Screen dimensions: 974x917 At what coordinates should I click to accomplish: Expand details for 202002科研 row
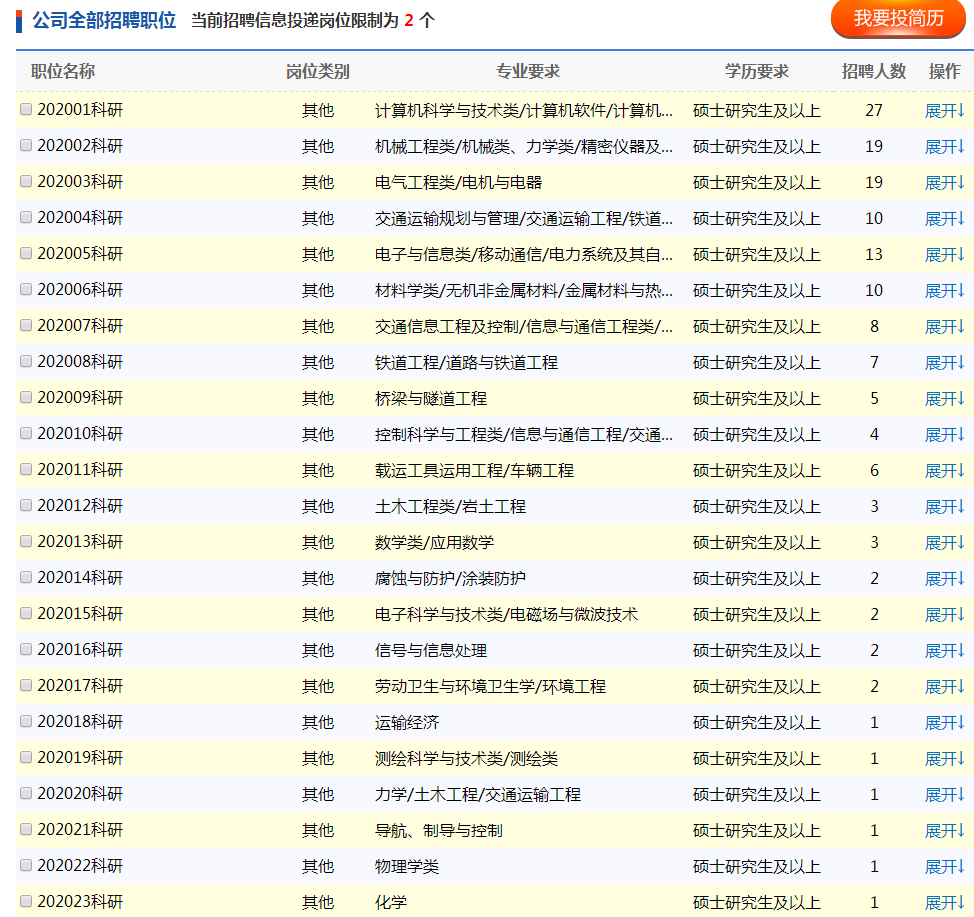coord(944,146)
